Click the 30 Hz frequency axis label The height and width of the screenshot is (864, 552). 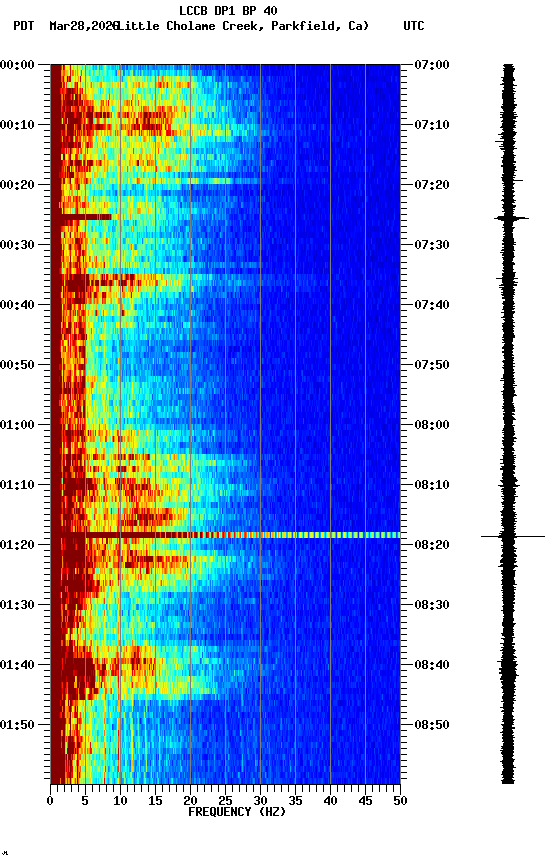point(260,801)
